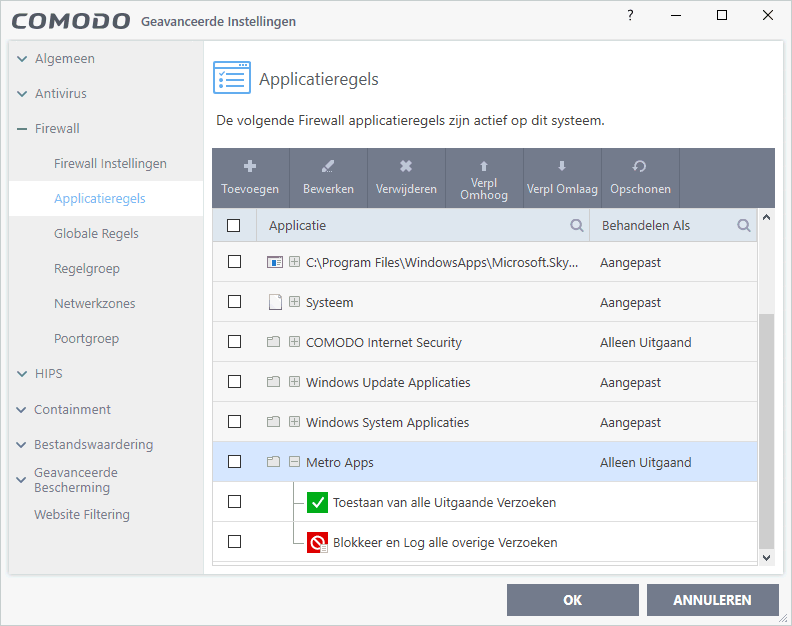
Task: Select 'Toestaan van alle Uitgaande Verzoeken' rule
Action: tap(444, 502)
